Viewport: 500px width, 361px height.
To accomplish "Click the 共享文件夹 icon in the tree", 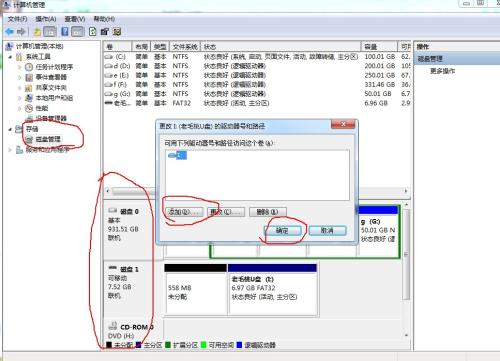I will (29, 88).
